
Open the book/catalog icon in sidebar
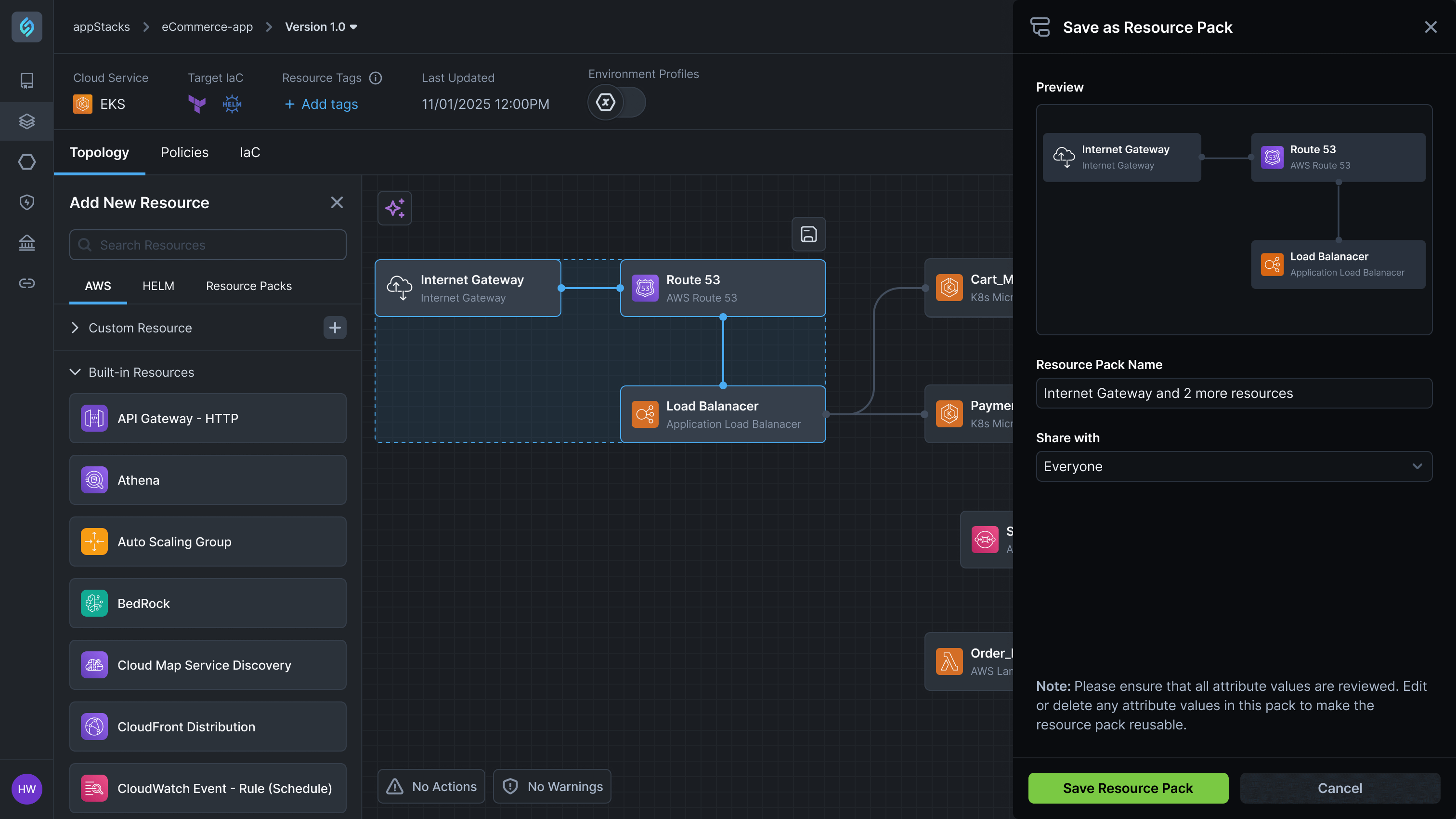point(26,80)
